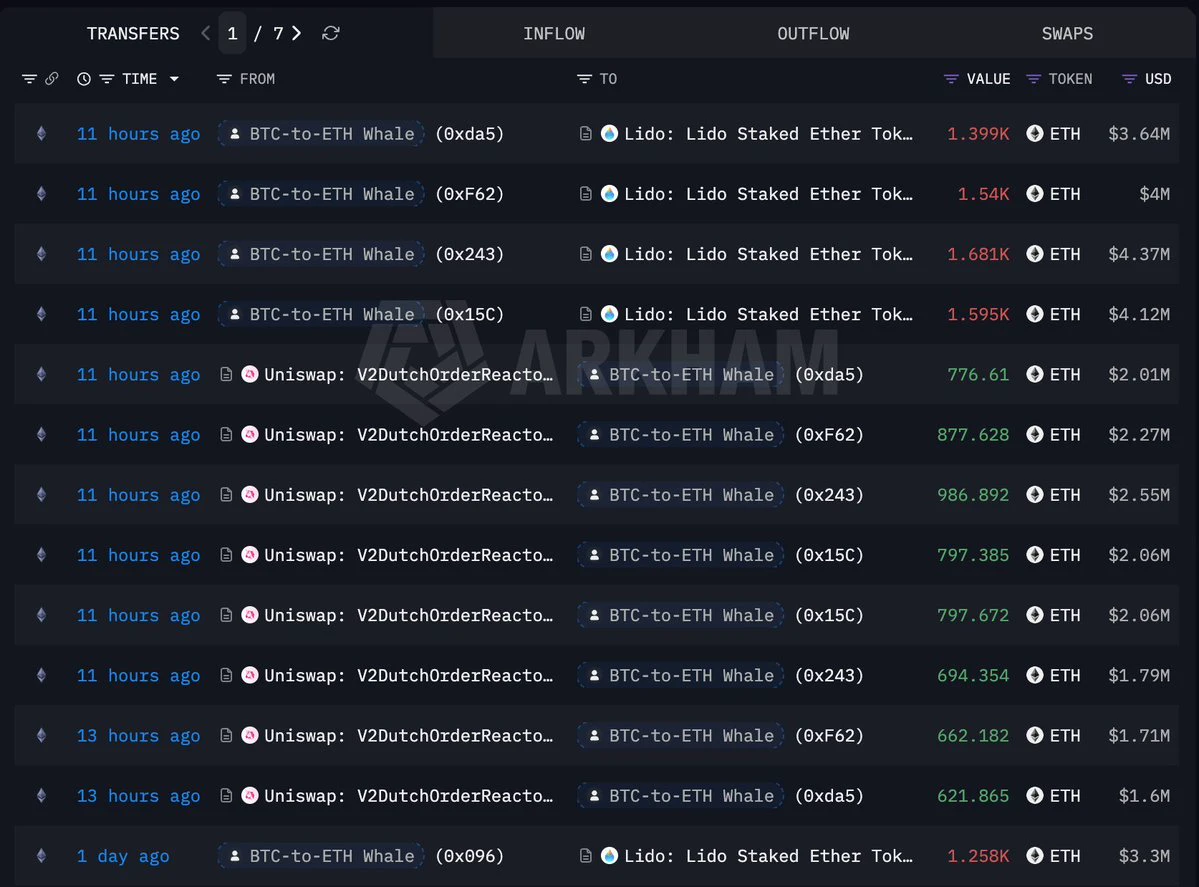
Task: Open the FROM column filter
Action: pyautogui.click(x=224, y=79)
